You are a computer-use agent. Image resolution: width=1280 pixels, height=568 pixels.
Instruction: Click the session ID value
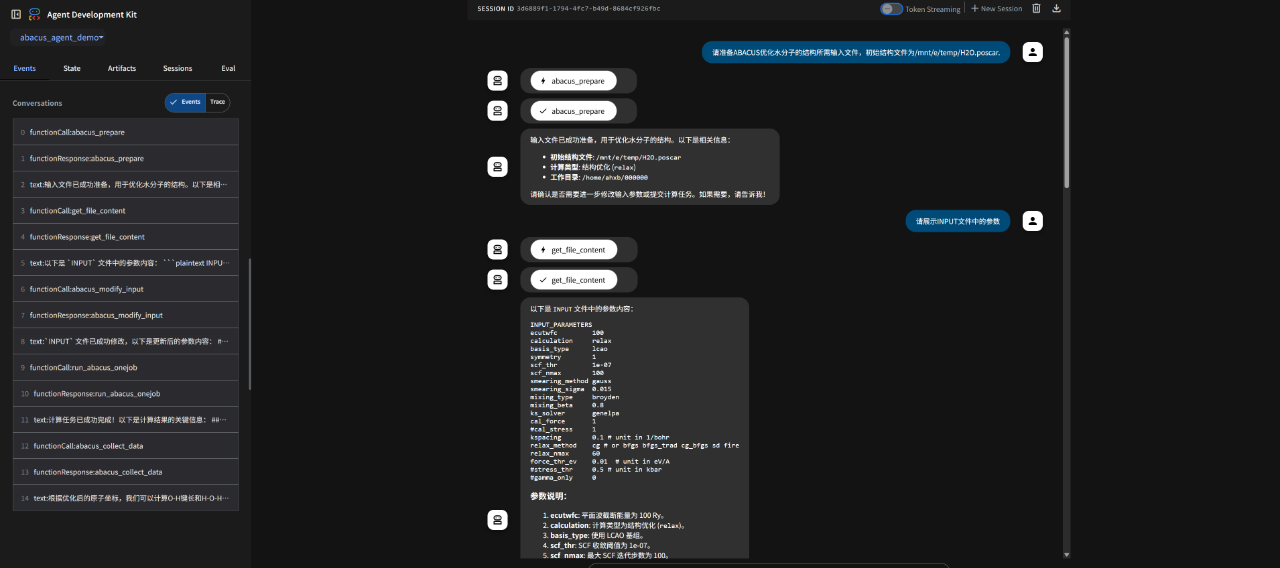point(588,8)
